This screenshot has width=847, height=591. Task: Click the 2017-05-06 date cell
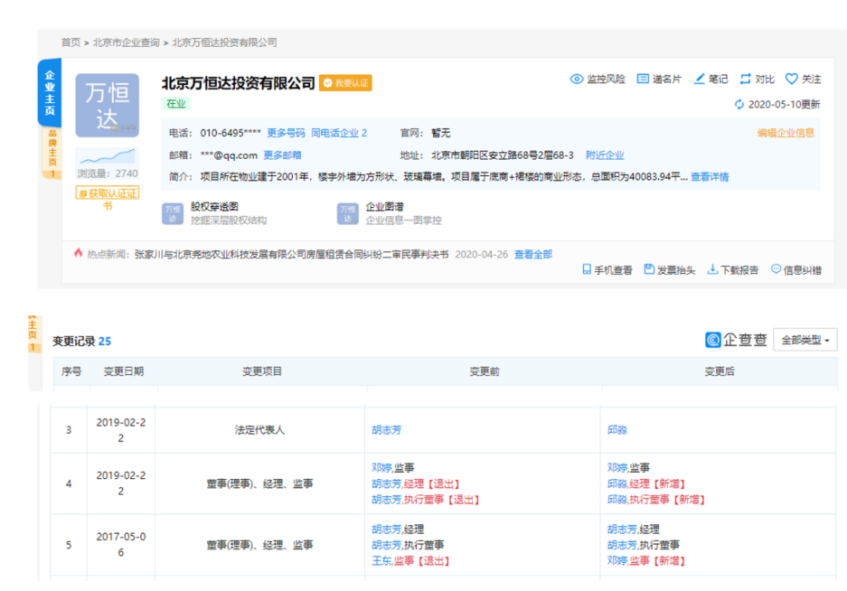pos(121,545)
